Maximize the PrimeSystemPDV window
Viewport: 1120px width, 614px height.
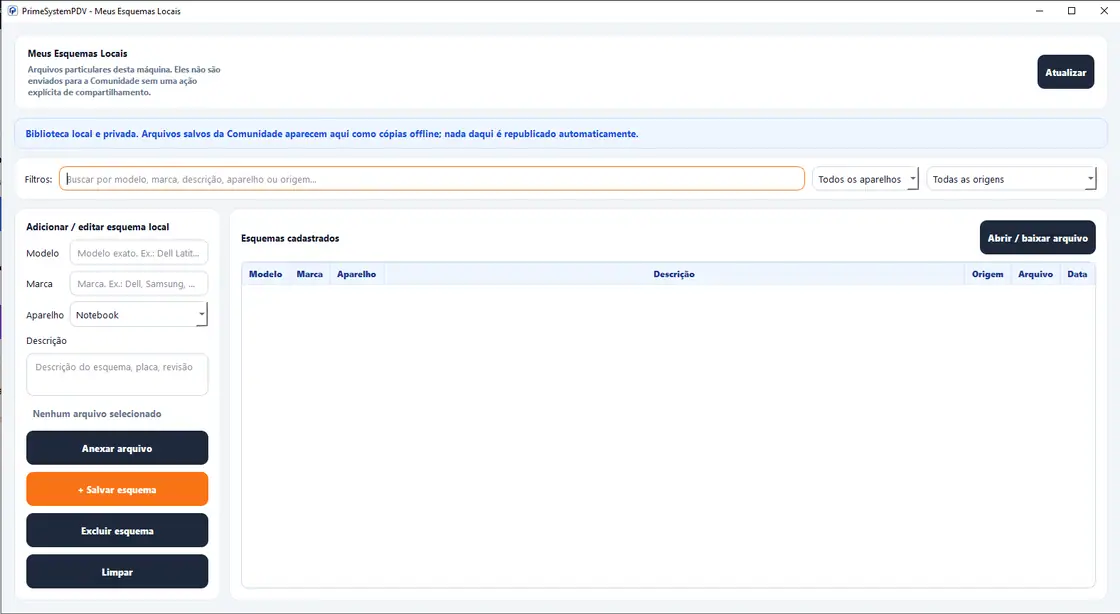point(1071,11)
